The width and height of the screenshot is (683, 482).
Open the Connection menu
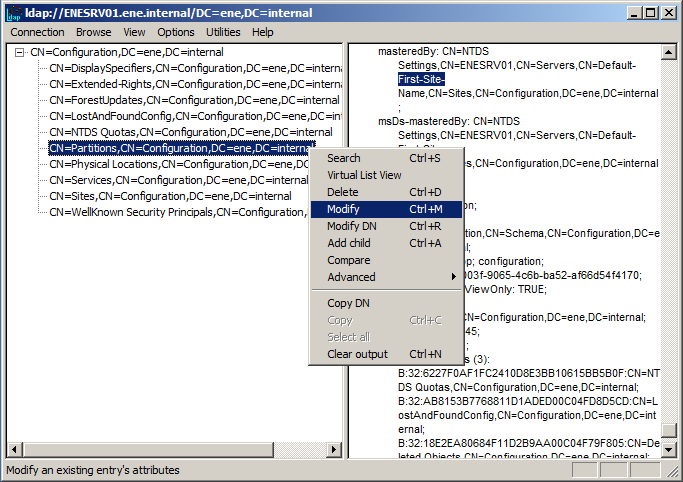tap(37, 32)
